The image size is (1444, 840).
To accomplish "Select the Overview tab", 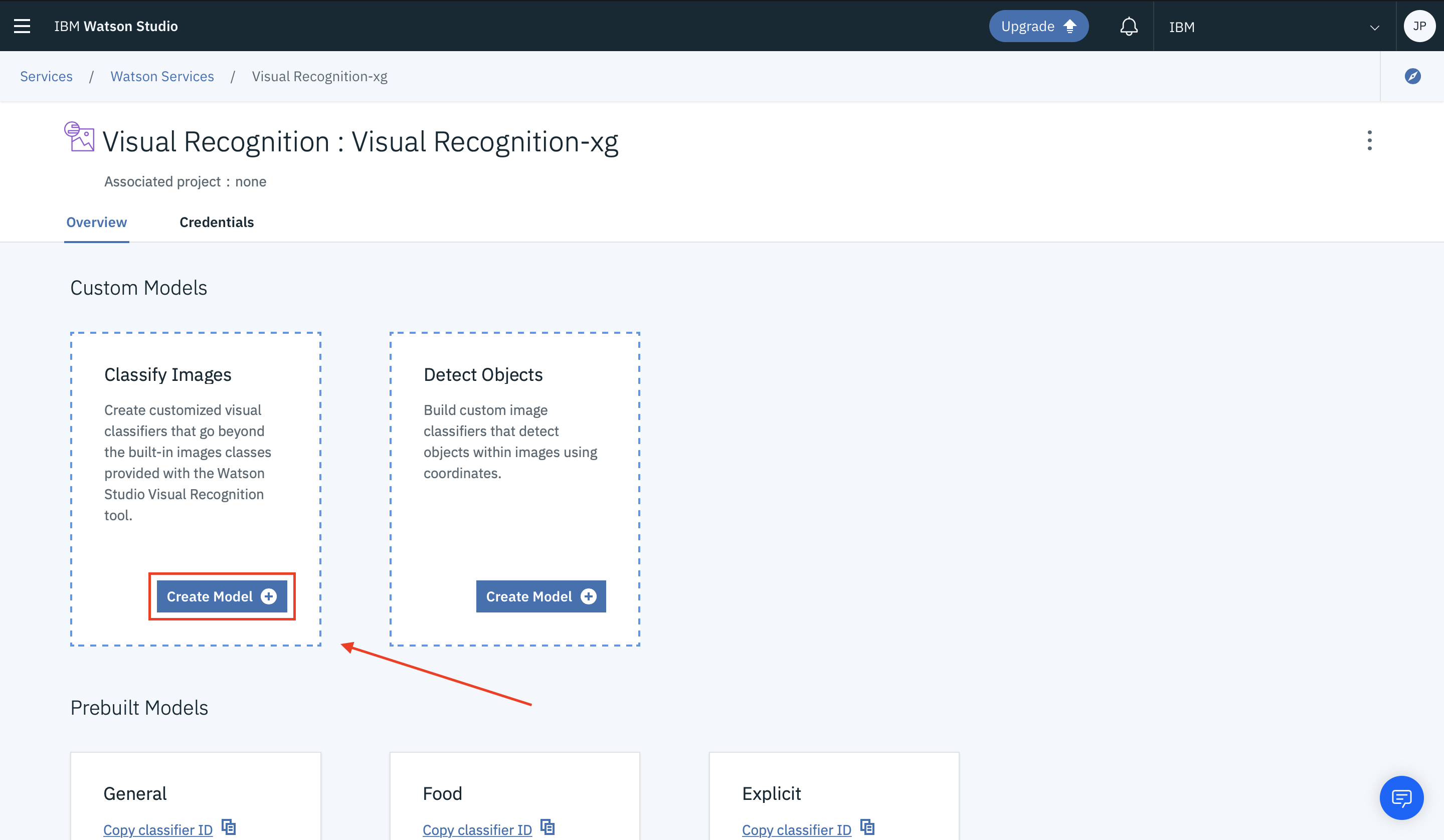I will pos(96,223).
